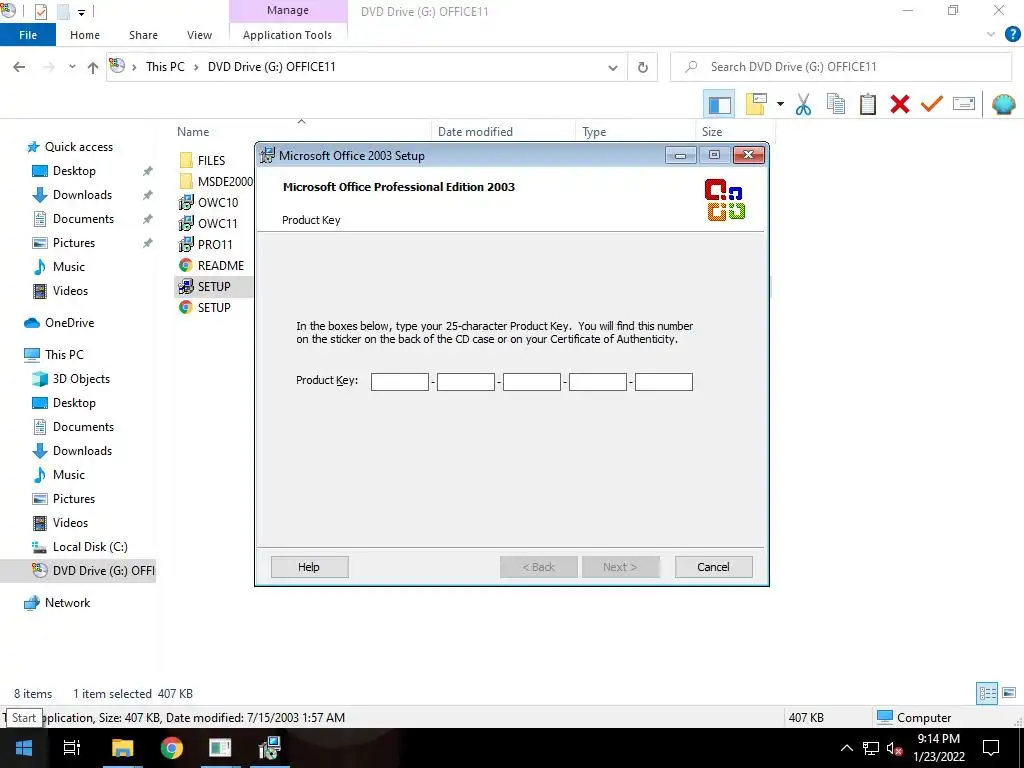Select the highlighted SETUP application file
Viewport: 1024px width, 768px height.
(214, 287)
